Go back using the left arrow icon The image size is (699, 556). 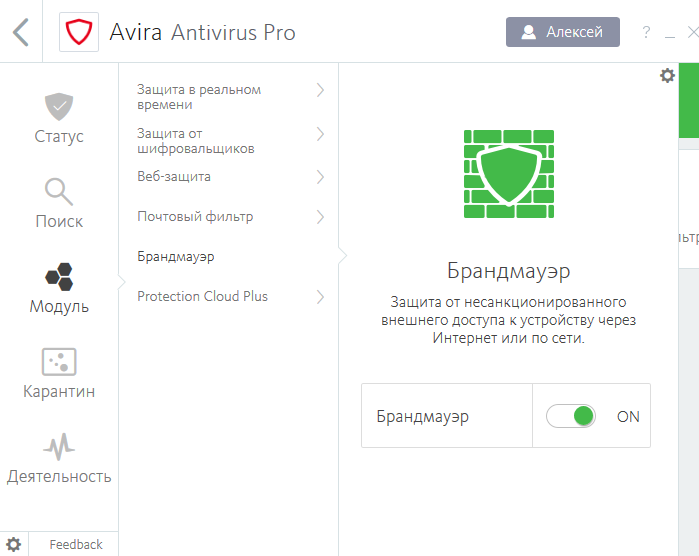[x=21, y=32]
